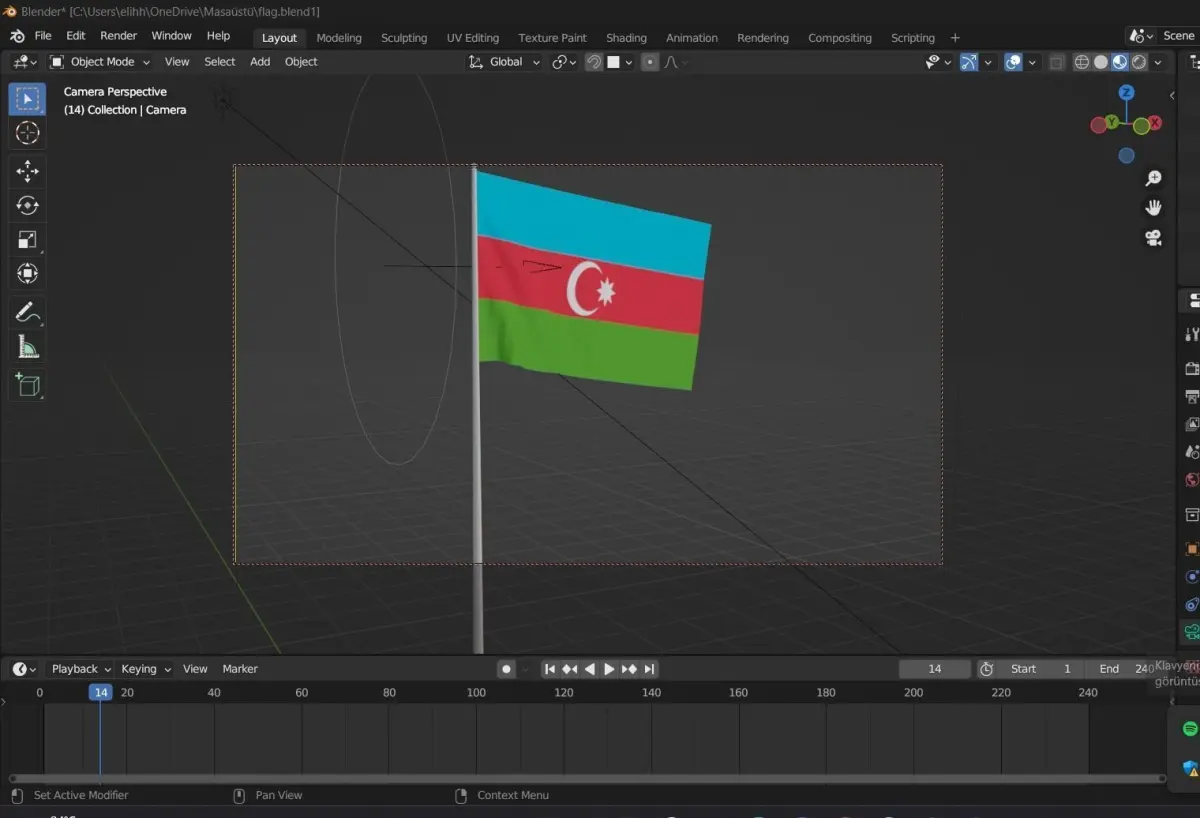Viewport: 1200px width, 818px height.
Task: Open the timeline editor type dropdown
Action: [x=25, y=669]
